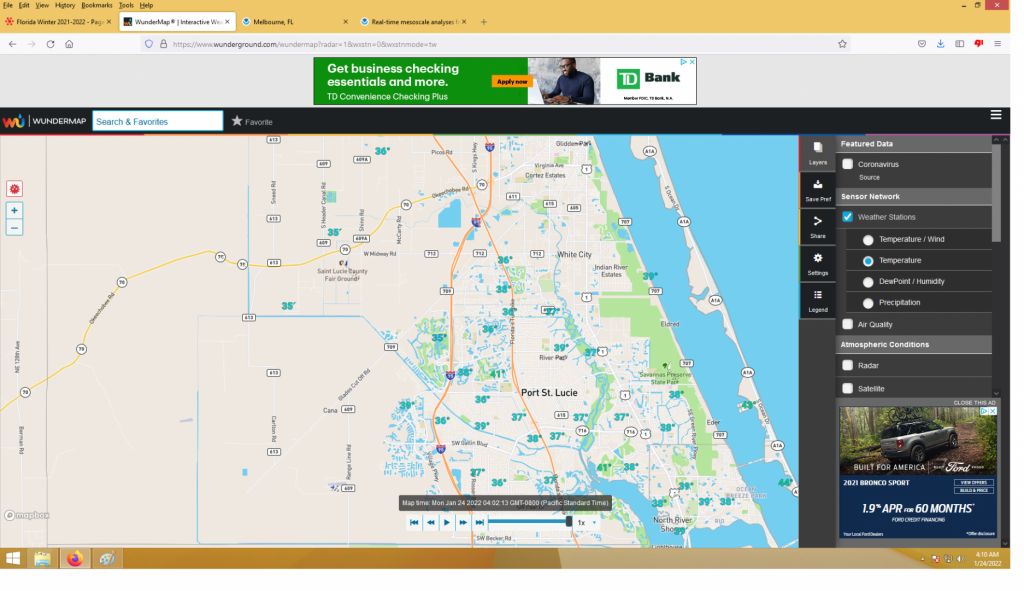
Task: Select the DewPoint / Humidity option
Action: point(868,282)
